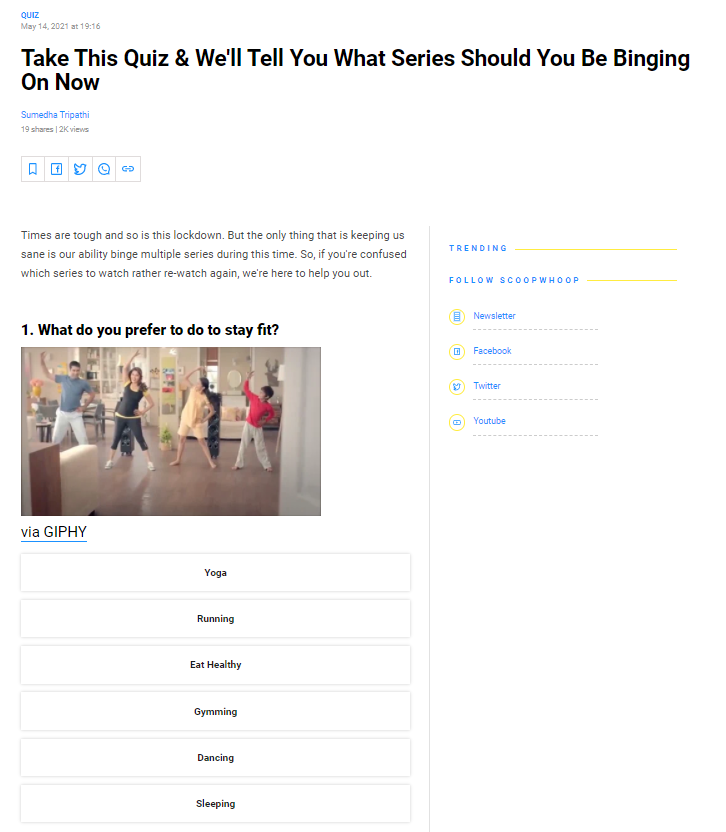
Task: Open the Newsletter follow link
Action: pyautogui.click(x=494, y=316)
